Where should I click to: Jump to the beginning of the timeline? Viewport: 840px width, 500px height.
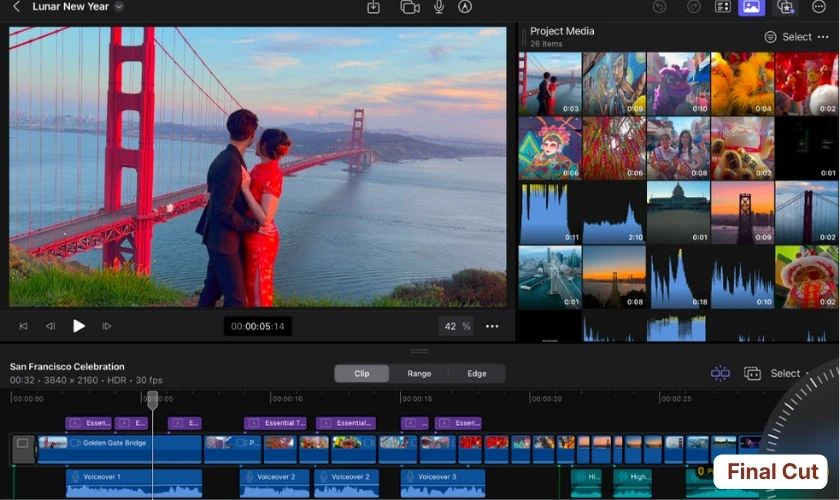(24, 326)
